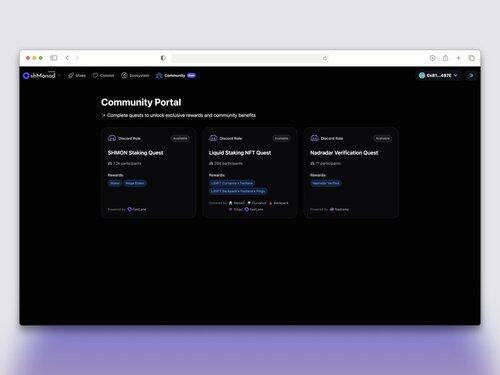The image size is (500, 375).
Task: Click participants count on Nadradar Verification card
Action: (x=325, y=164)
